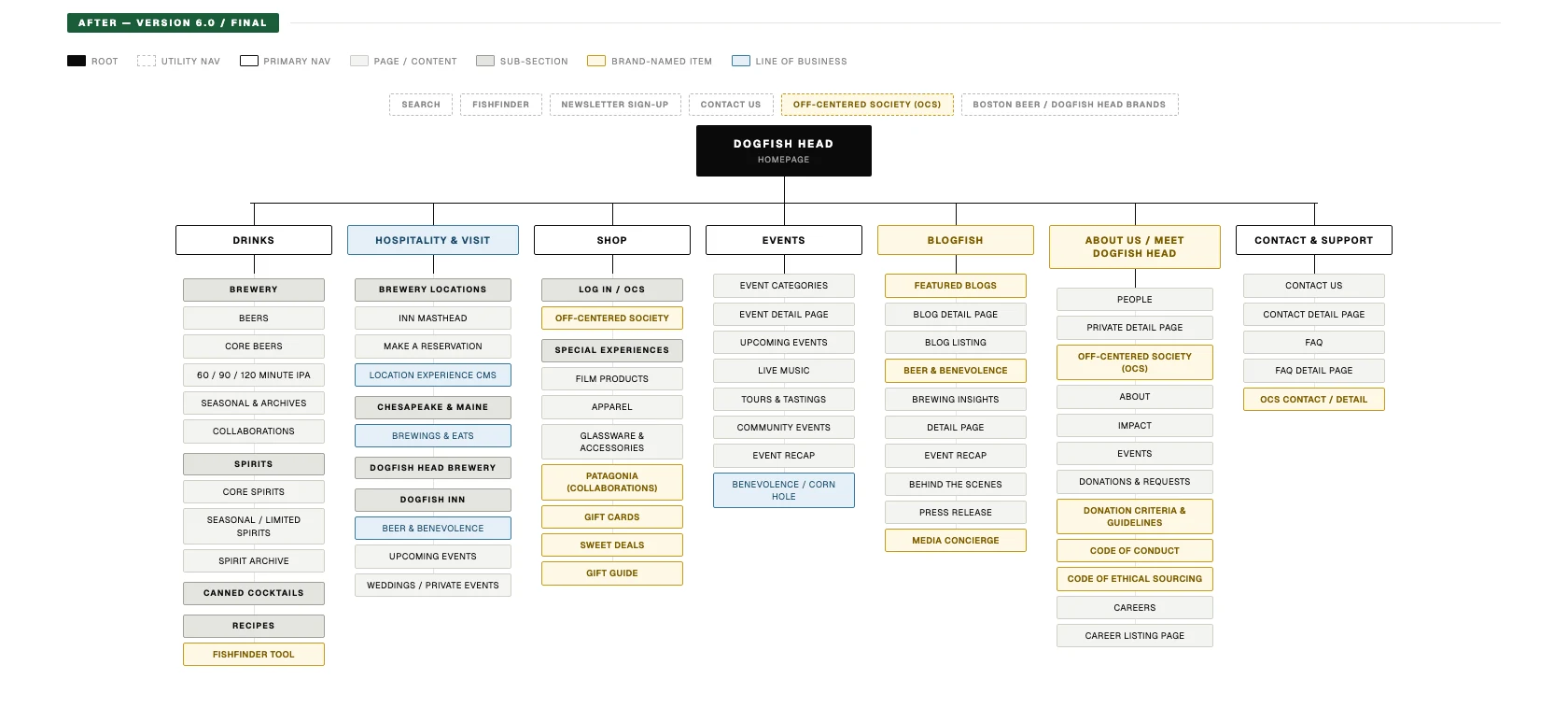Screen dimensions: 1568x707
Task: Click the SPIRIT ARCHIVE box
Action: click(x=254, y=561)
